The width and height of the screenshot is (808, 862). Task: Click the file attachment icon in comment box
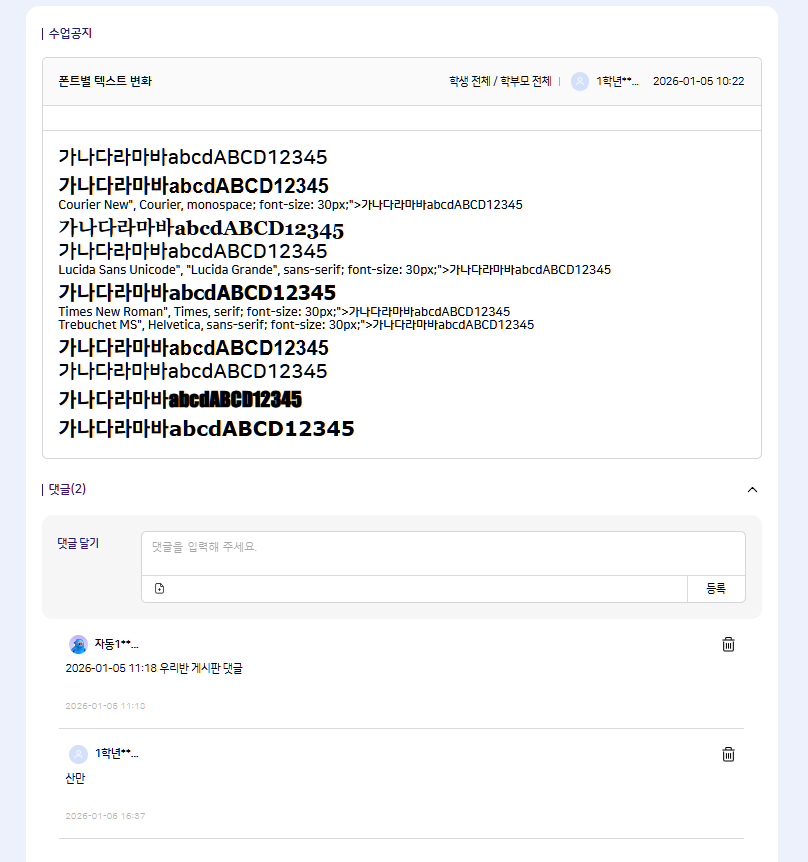tap(160, 589)
